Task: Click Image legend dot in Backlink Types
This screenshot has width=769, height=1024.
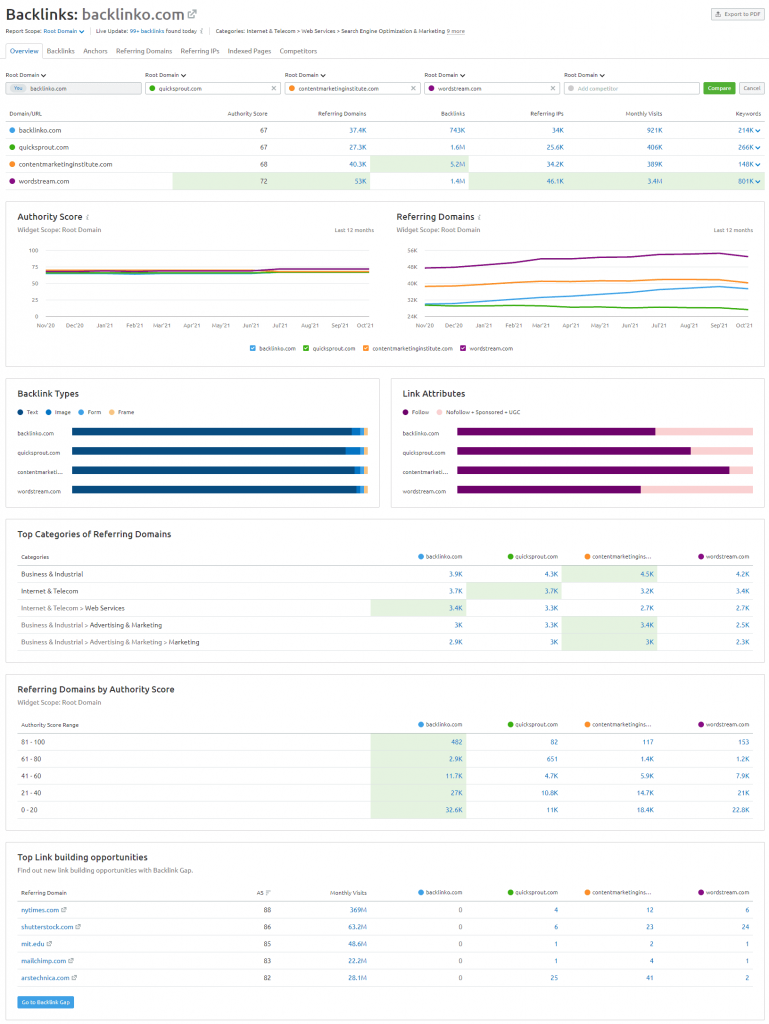Action: [48, 412]
